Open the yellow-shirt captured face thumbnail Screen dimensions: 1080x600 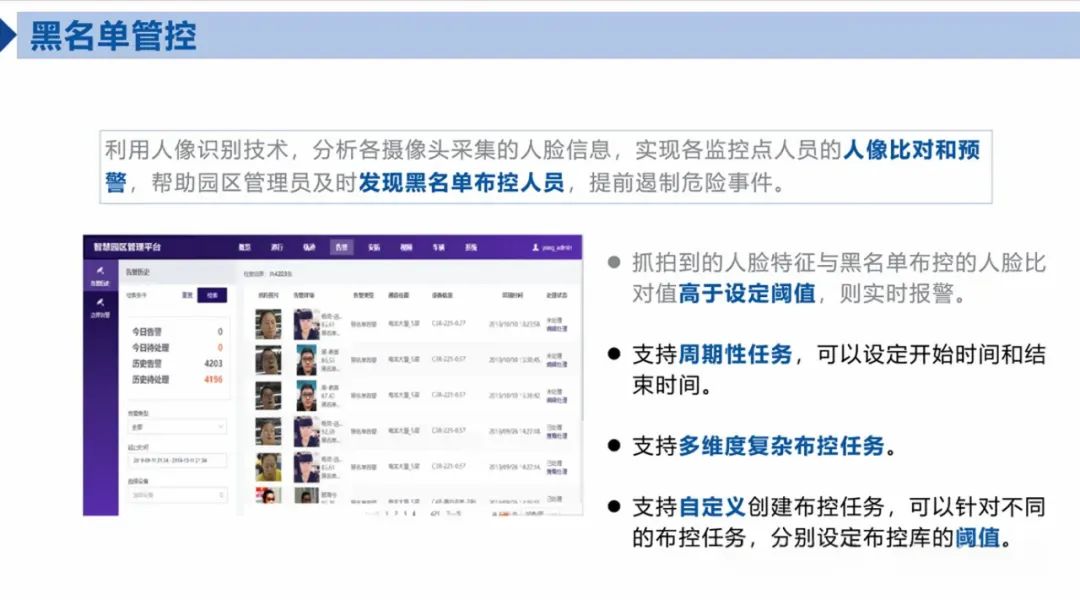[x=269, y=468]
